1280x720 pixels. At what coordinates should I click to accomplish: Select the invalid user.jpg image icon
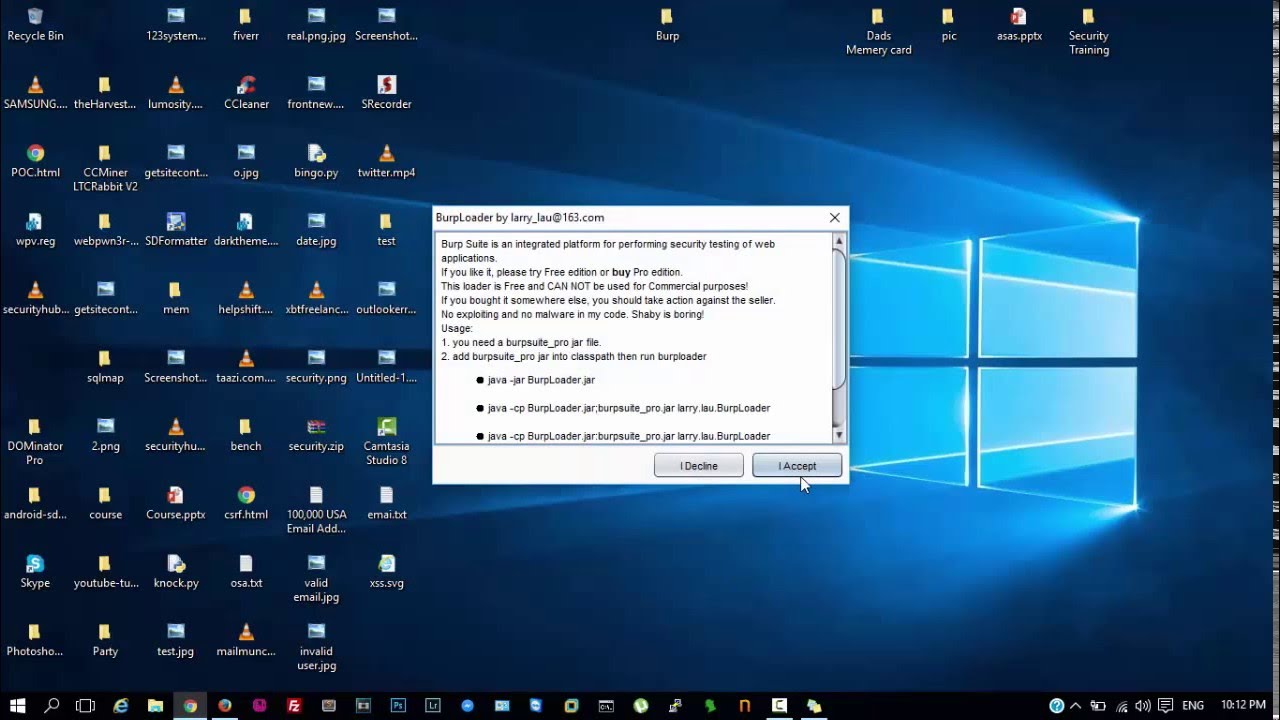(316, 647)
